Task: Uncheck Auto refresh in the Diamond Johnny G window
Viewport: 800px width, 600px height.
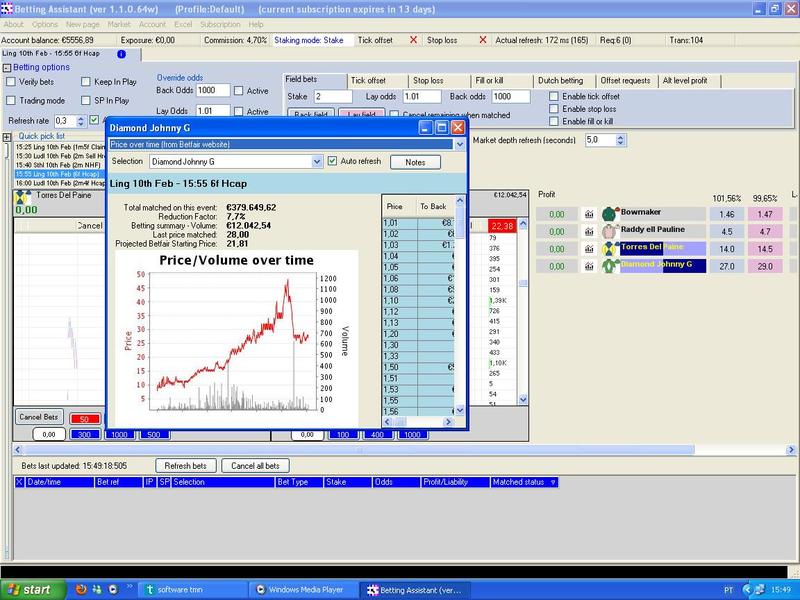Action: coord(332,161)
